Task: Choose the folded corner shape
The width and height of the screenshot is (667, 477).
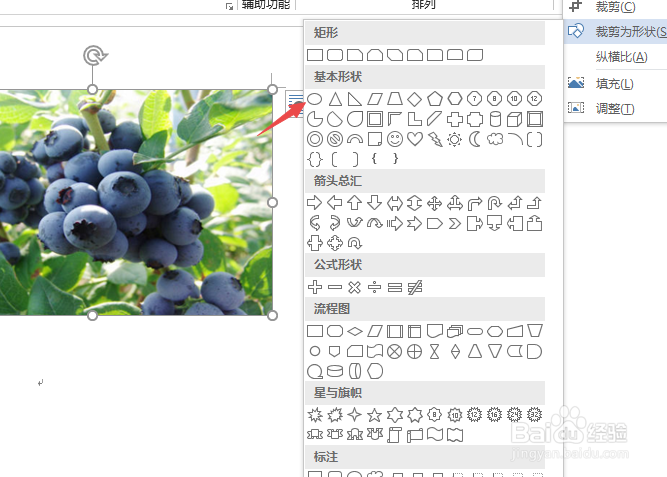Action: (375, 139)
